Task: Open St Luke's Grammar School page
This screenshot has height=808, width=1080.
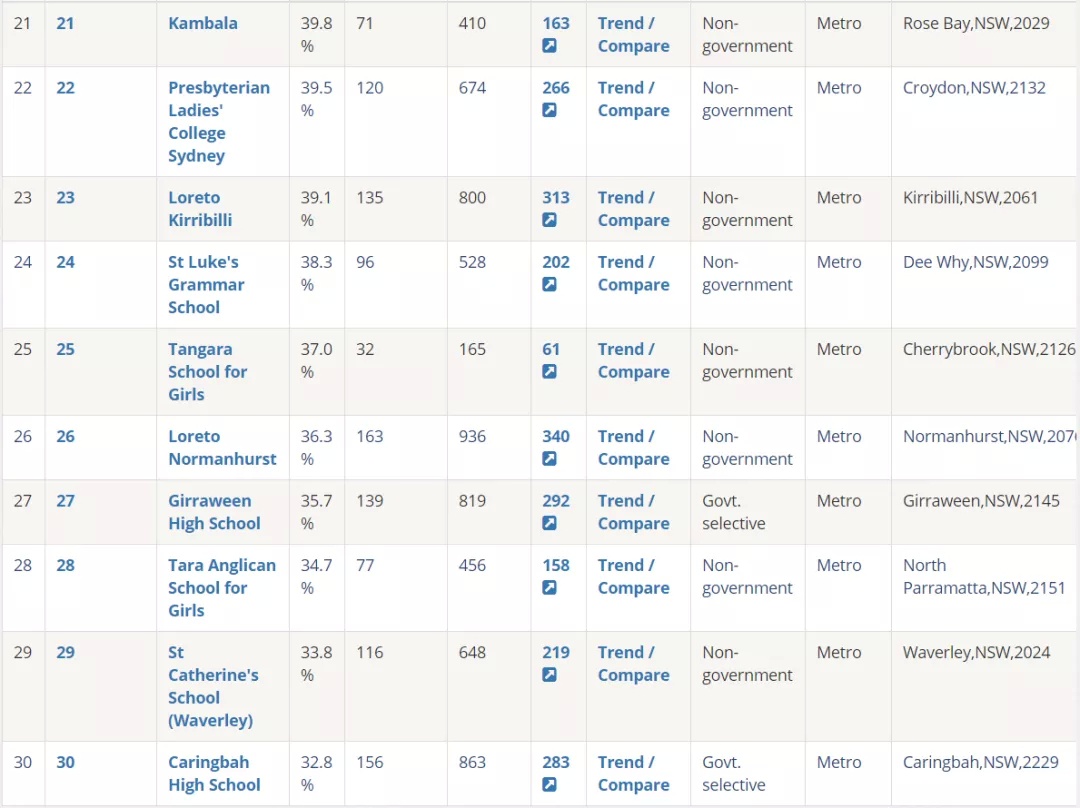Action: tap(206, 284)
